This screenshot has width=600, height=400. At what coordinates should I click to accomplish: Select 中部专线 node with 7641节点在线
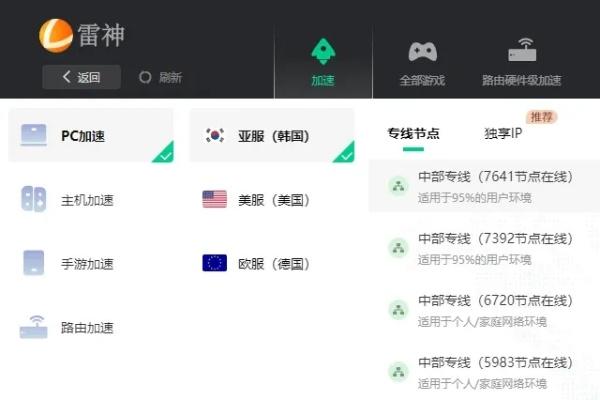[x=484, y=186]
